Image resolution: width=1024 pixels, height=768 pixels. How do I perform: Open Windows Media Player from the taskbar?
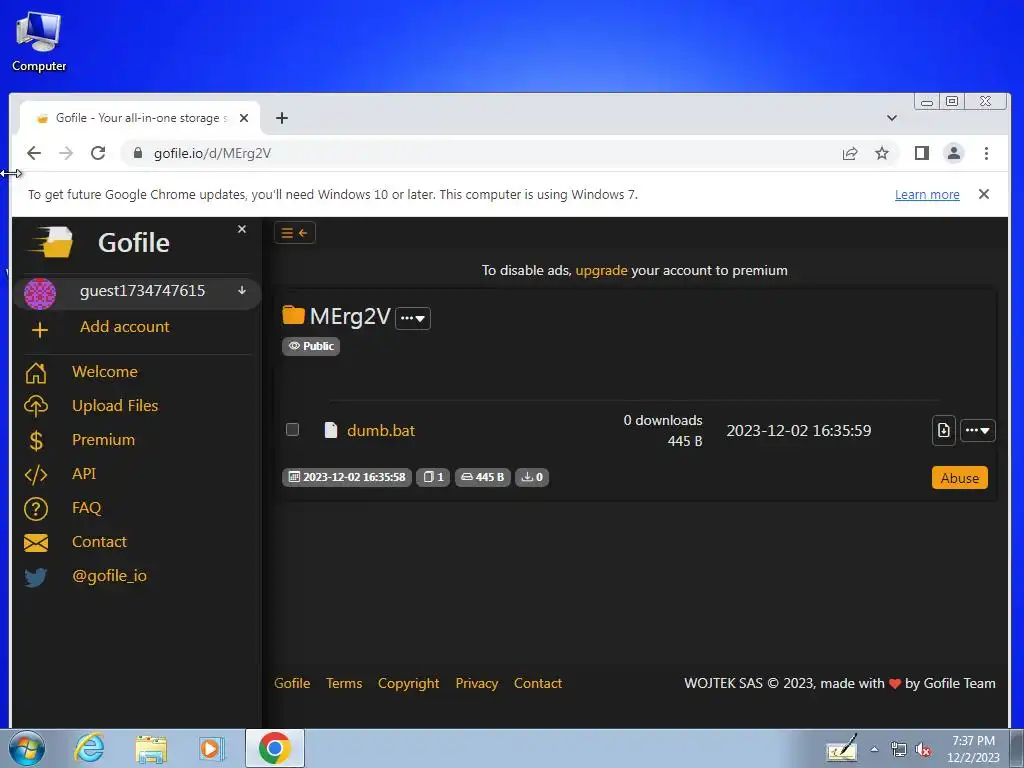212,748
